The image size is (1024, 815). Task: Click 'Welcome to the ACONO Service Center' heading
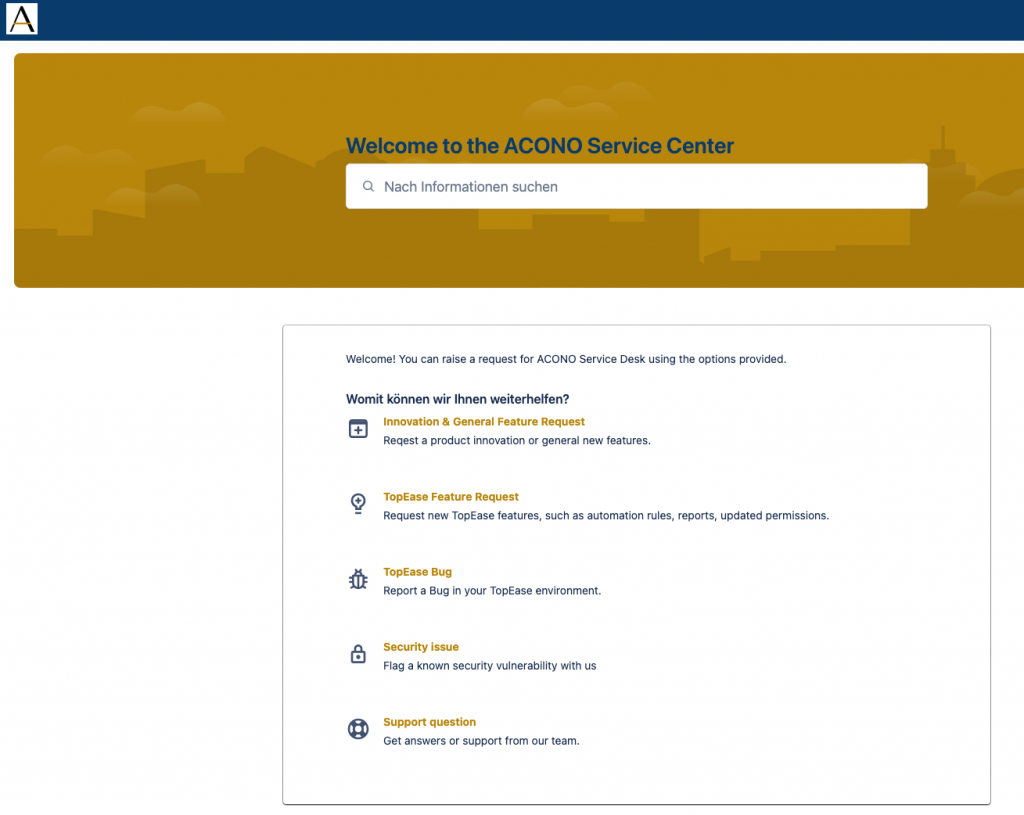(539, 146)
